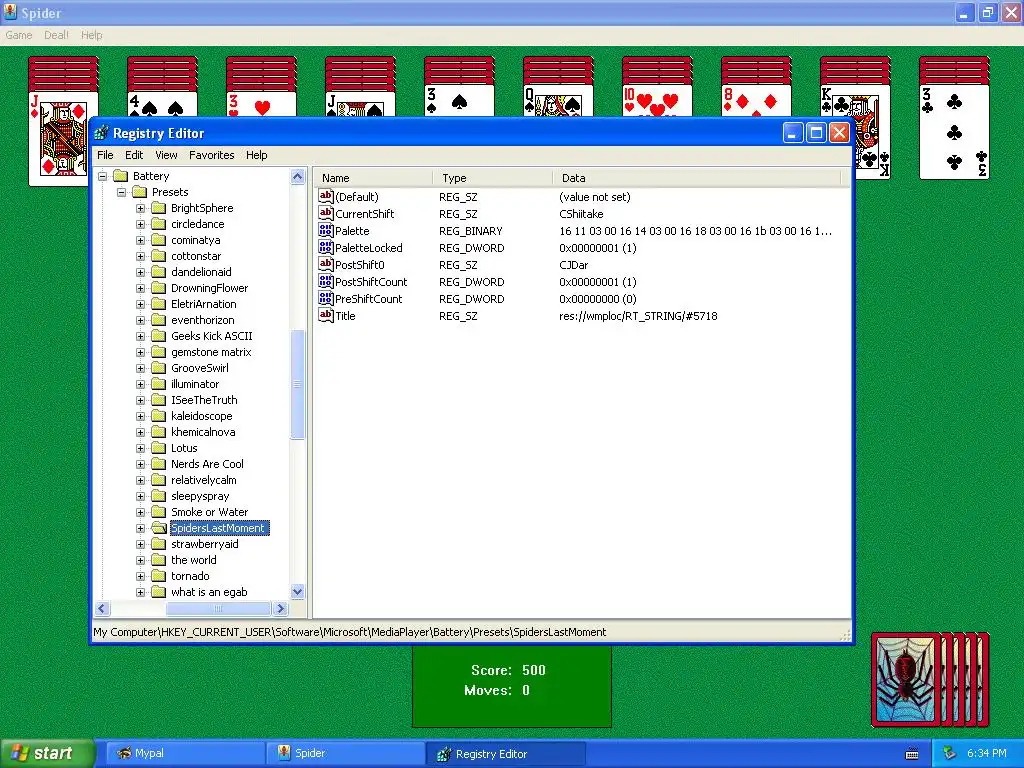Expand the Geeks Kick ASCII key
1024x768 pixels.
click(x=140, y=336)
